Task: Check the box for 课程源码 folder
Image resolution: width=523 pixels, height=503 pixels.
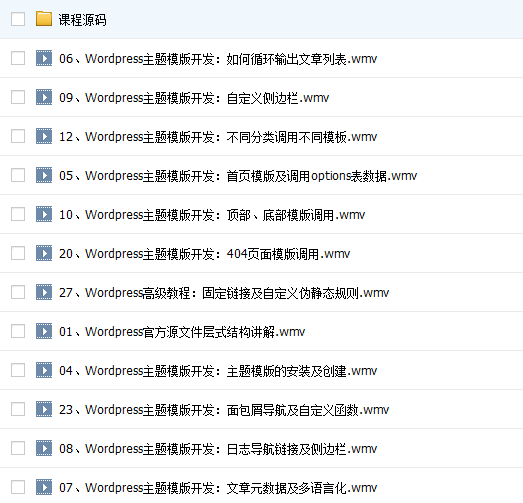Action: pyautogui.click(x=18, y=19)
